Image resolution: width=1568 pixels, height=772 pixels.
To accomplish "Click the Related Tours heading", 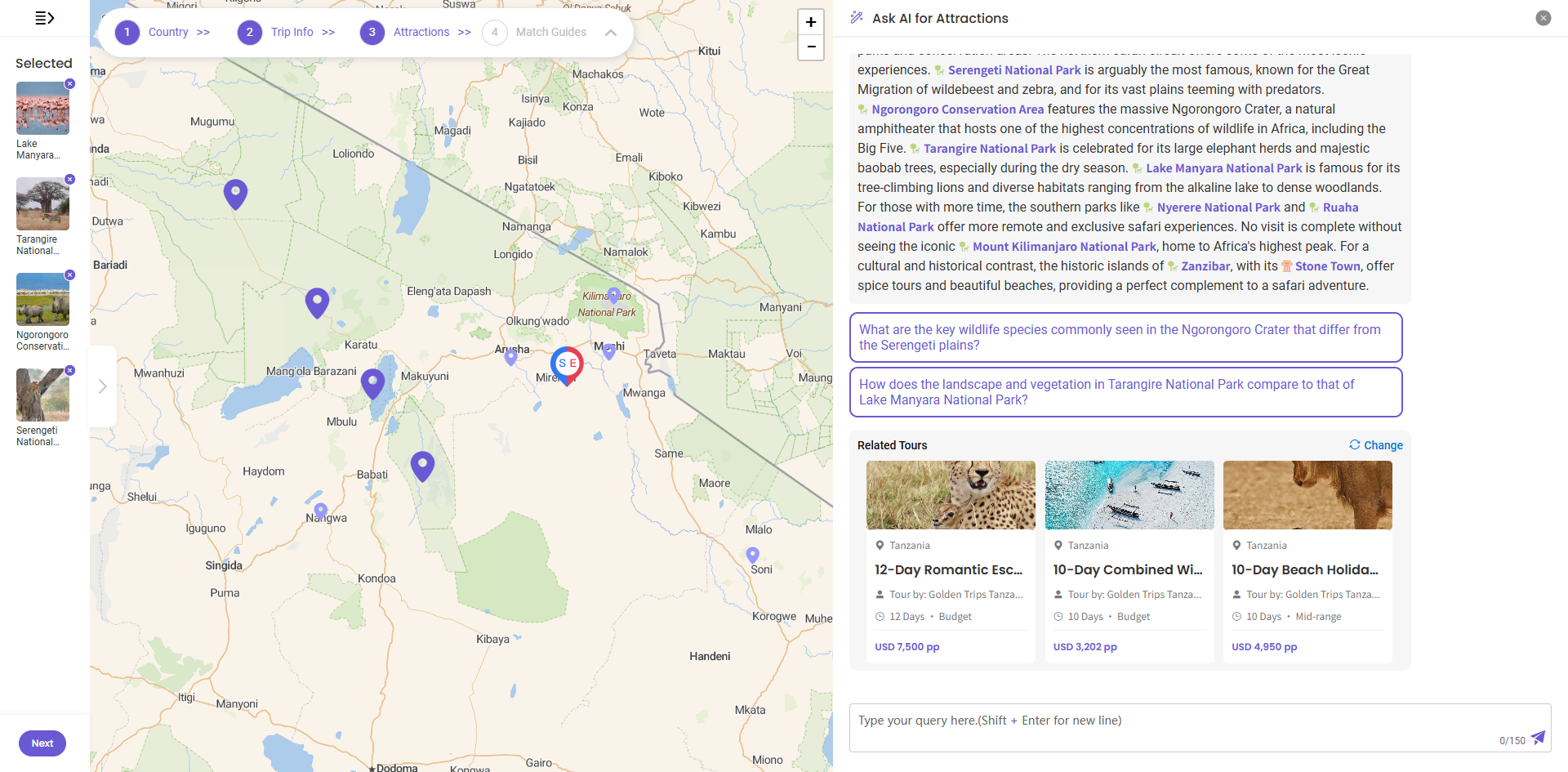I will point(892,445).
